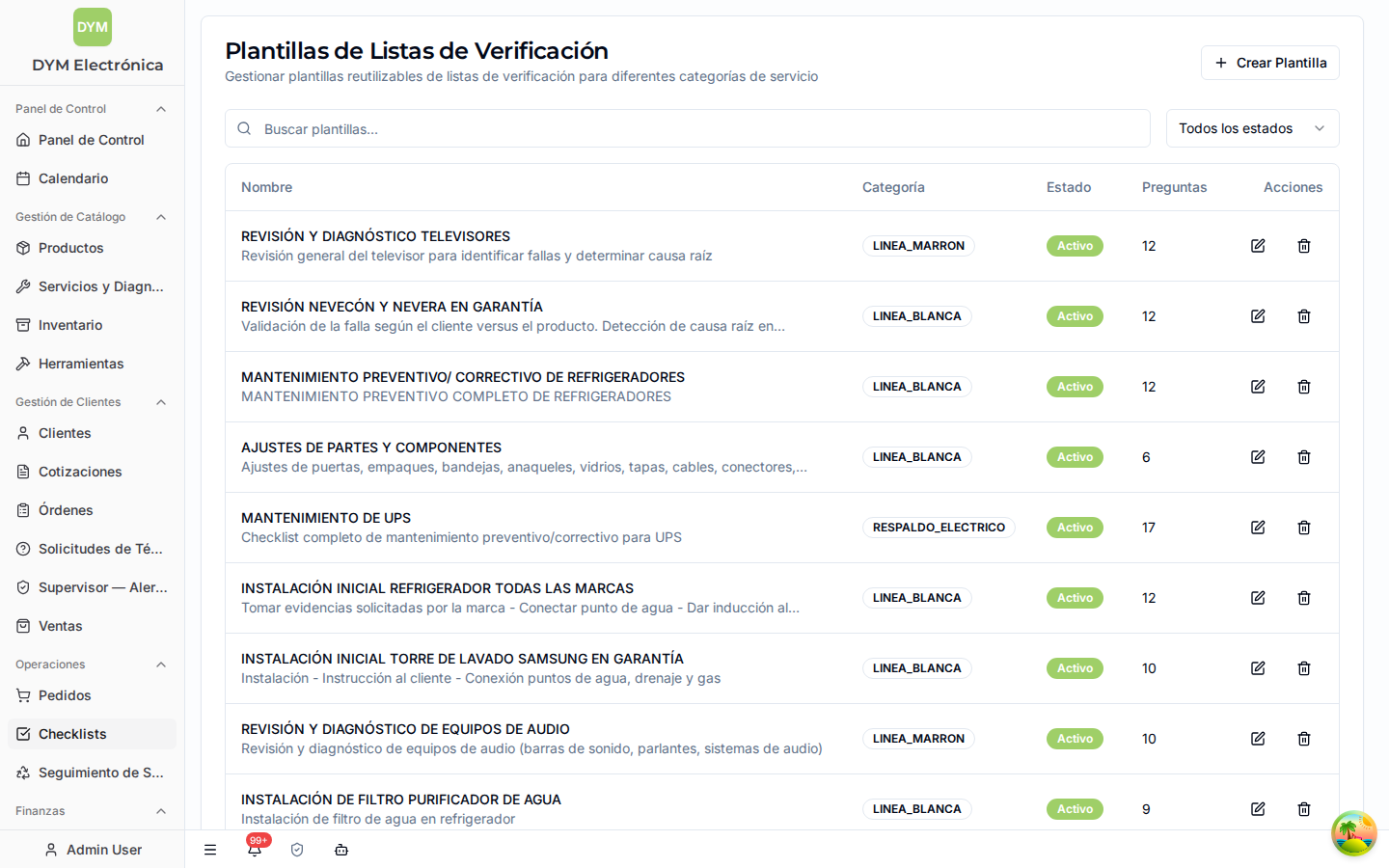The image size is (1389, 868).
Task: Open Solicitudes de Té... in sidebar
Action: pyautogui.click(x=92, y=549)
